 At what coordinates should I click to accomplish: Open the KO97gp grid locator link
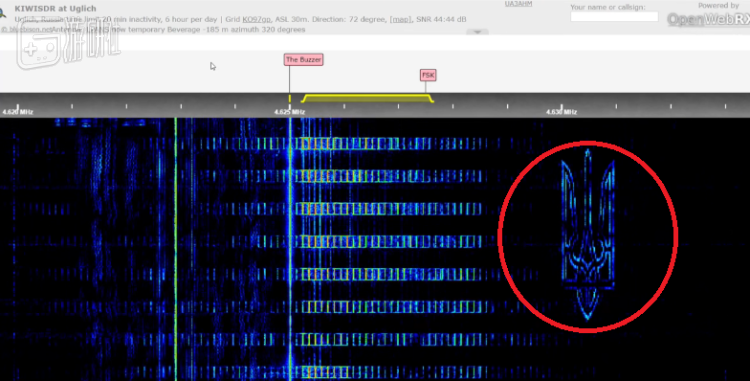tap(256, 20)
